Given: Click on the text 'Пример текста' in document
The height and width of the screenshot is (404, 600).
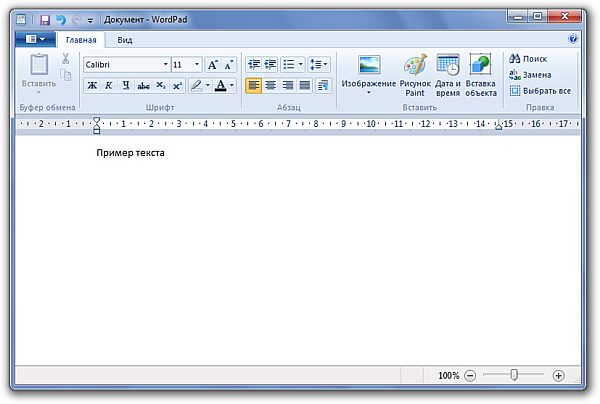Looking at the screenshot, I should 130,153.
